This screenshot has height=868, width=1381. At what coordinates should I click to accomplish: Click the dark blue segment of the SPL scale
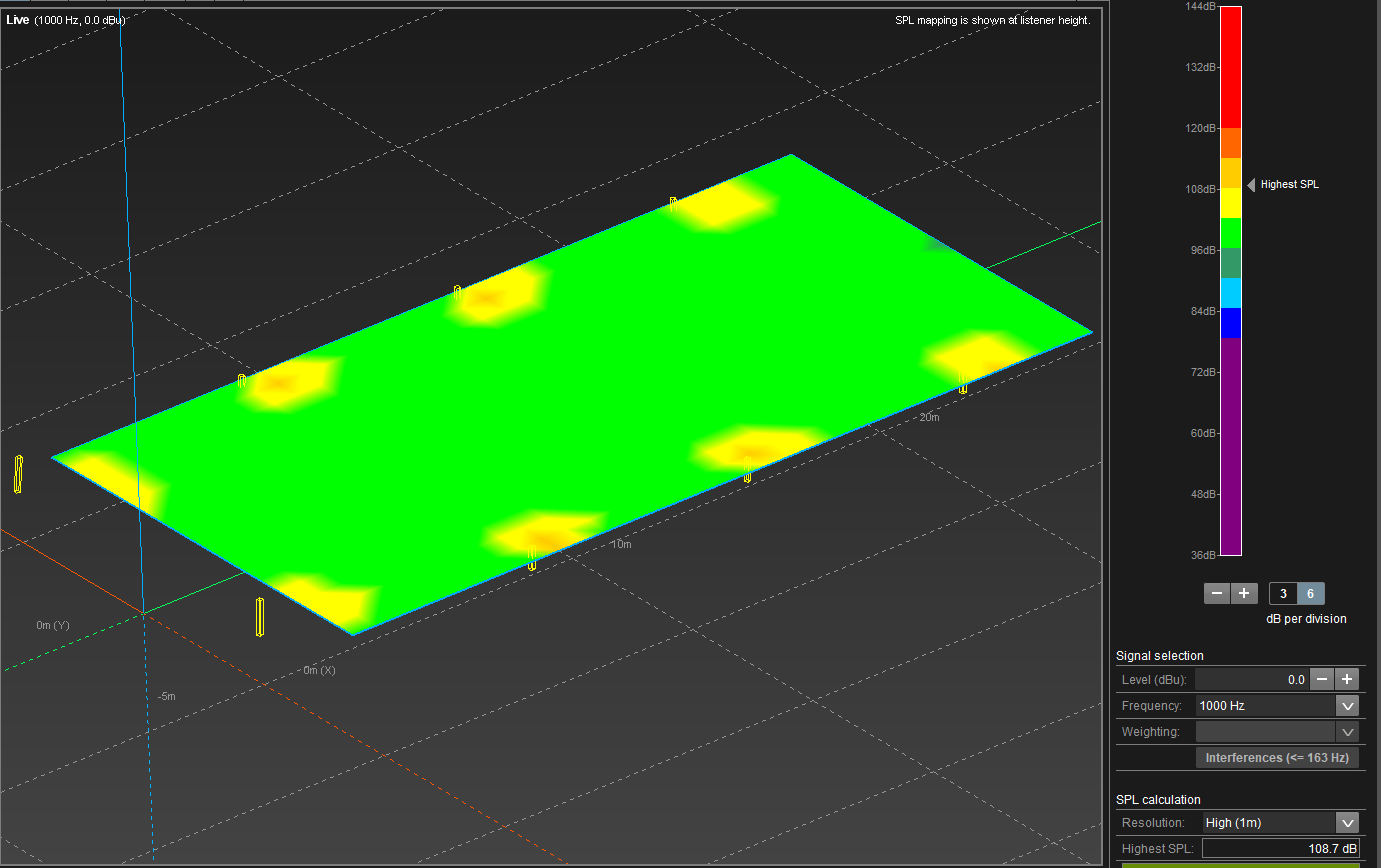(1231, 323)
